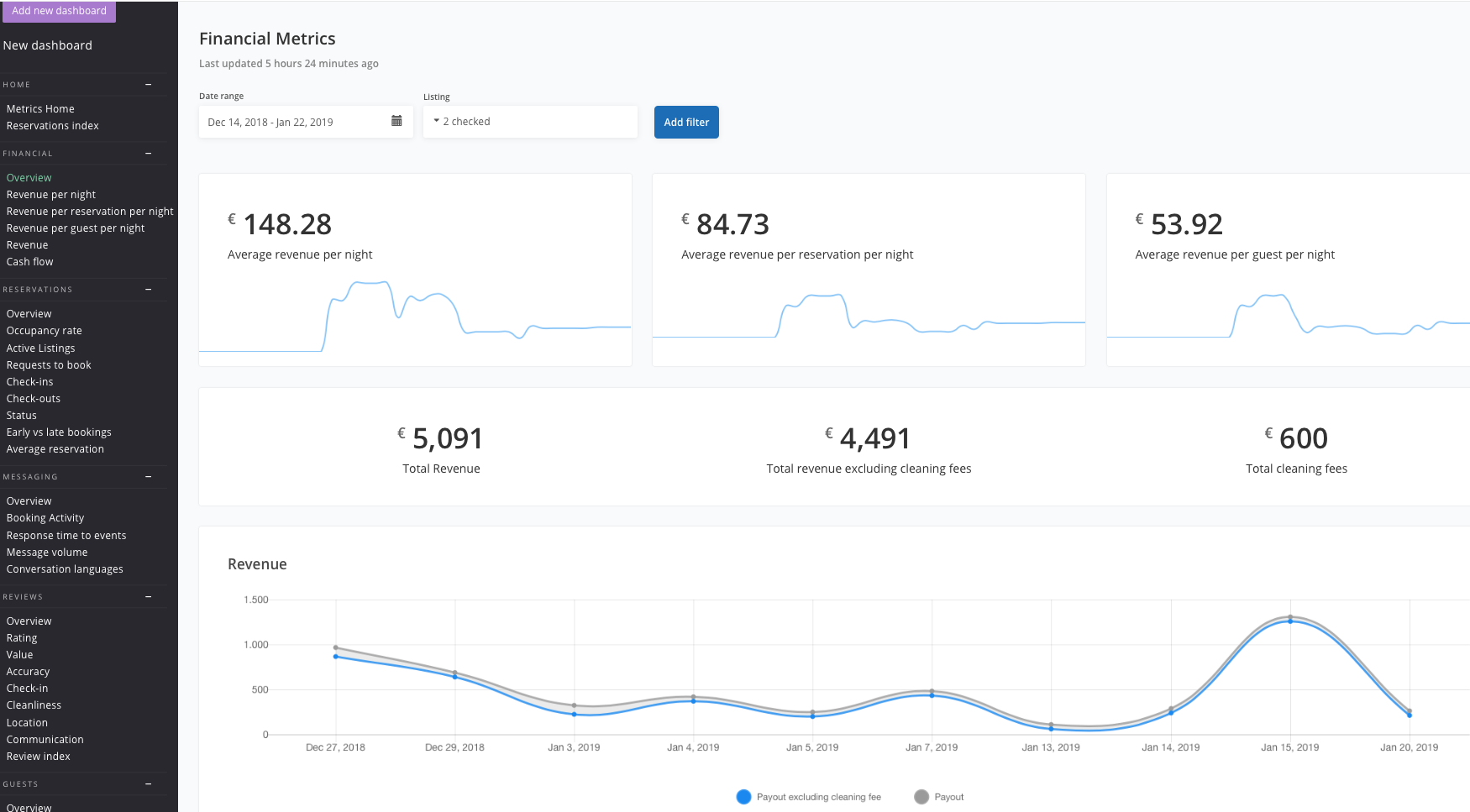1470x812 pixels.
Task: Collapse the GUESTS sidebar section
Action: pyautogui.click(x=149, y=784)
